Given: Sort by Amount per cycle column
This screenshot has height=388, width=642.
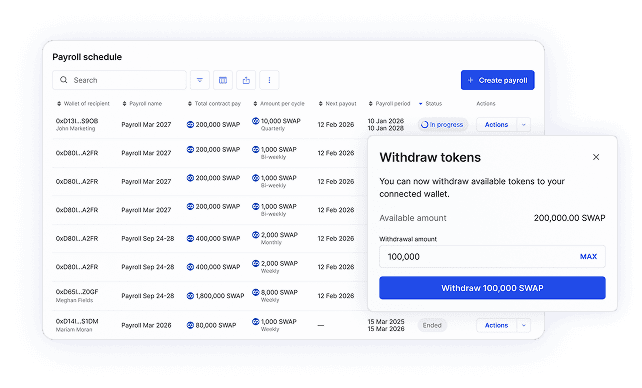Looking at the screenshot, I should coord(279,104).
